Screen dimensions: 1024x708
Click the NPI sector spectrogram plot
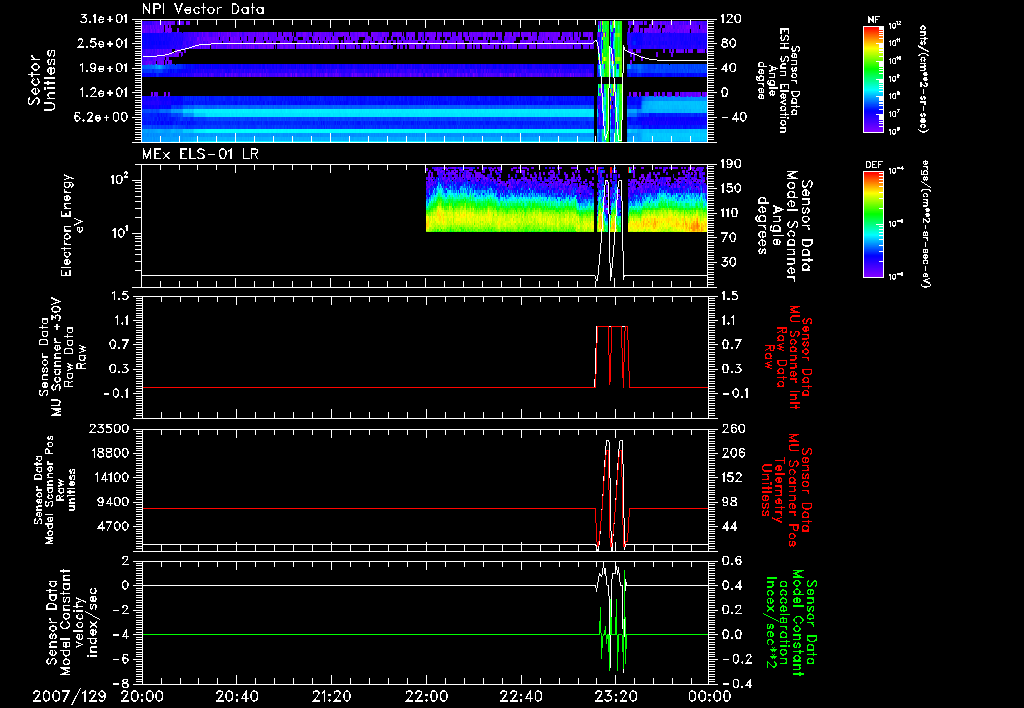click(x=424, y=81)
